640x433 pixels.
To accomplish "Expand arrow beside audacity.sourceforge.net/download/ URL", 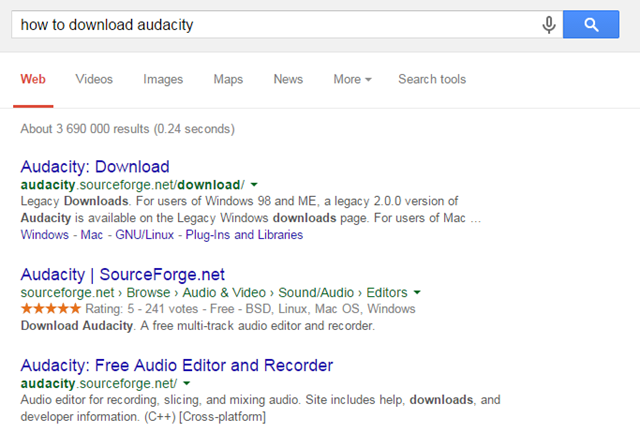I will point(254,185).
